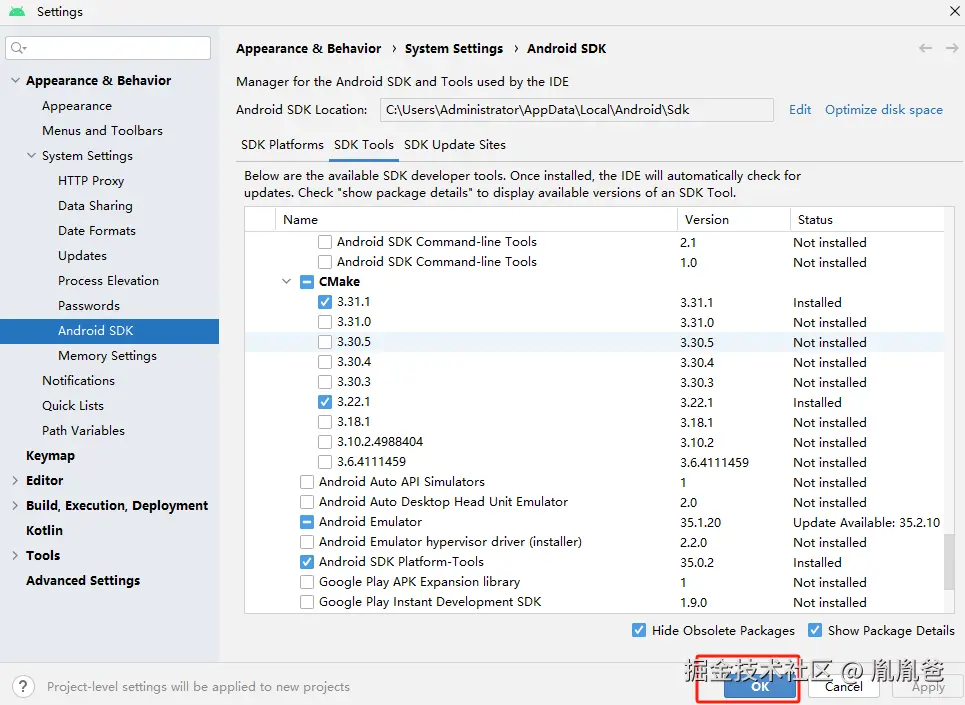
Task: Check Android Auto API Simulators checkbox
Action: click(306, 482)
